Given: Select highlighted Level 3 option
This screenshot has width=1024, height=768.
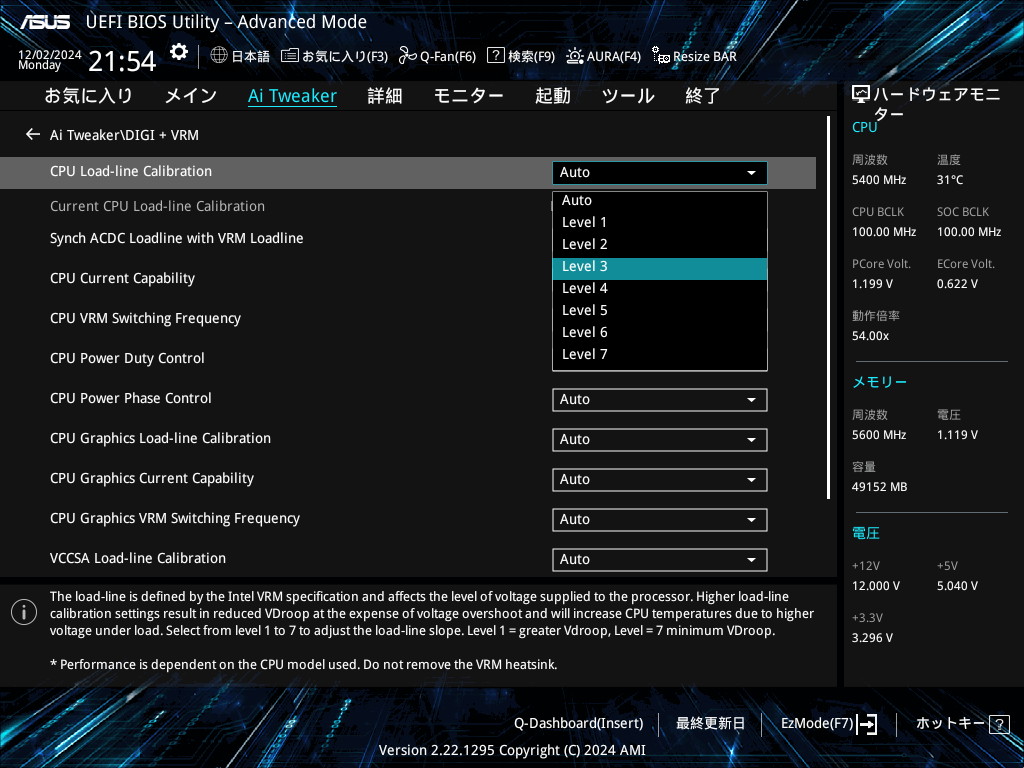Looking at the screenshot, I should click(x=660, y=266).
